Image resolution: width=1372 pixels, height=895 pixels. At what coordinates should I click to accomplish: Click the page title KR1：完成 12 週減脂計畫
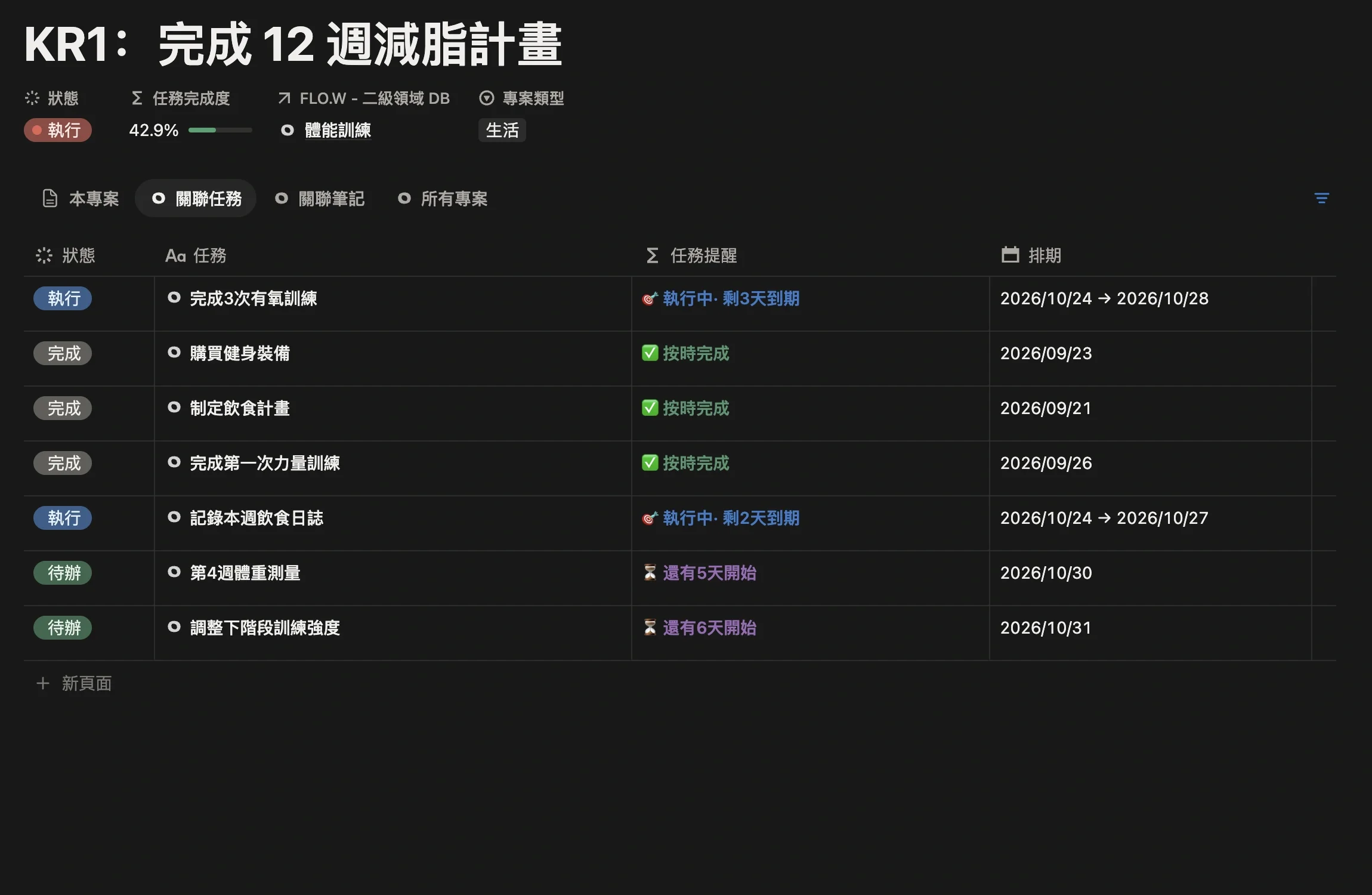293,44
